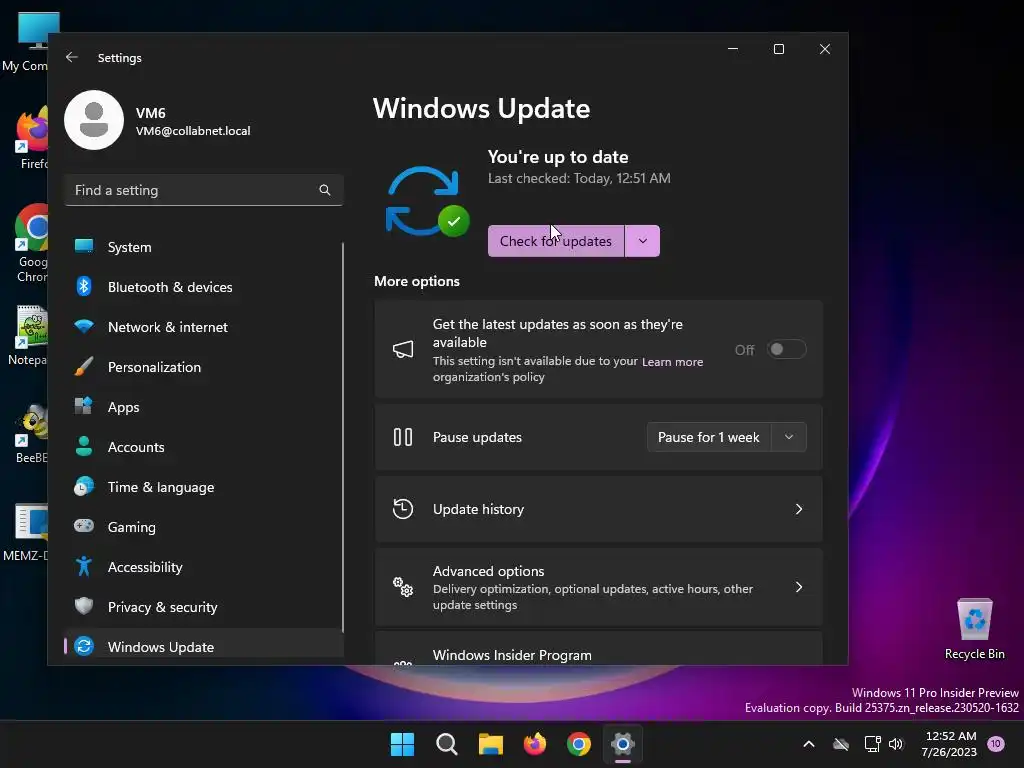The width and height of the screenshot is (1024, 768).
Task: Click the sidebar scrollbar
Action: [343, 438]
